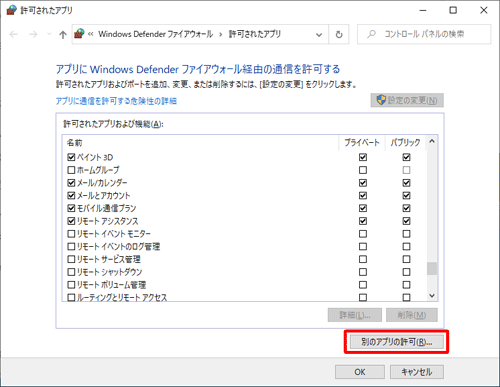Toggle ホームグループ name checkbox
The width and height of the screenshot is (500, 387).
[71, 170]
